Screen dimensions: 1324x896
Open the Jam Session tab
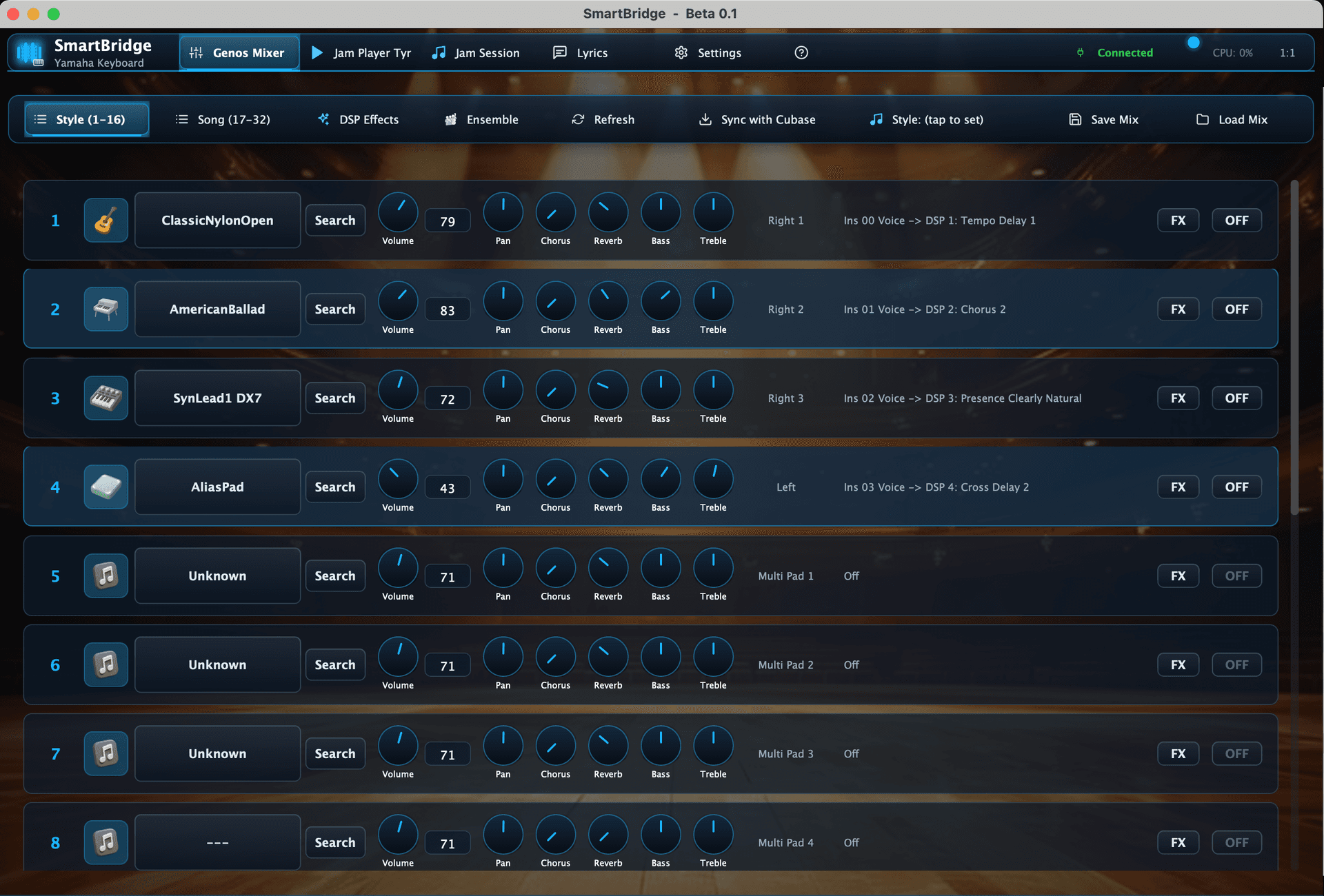click(476, 53)
